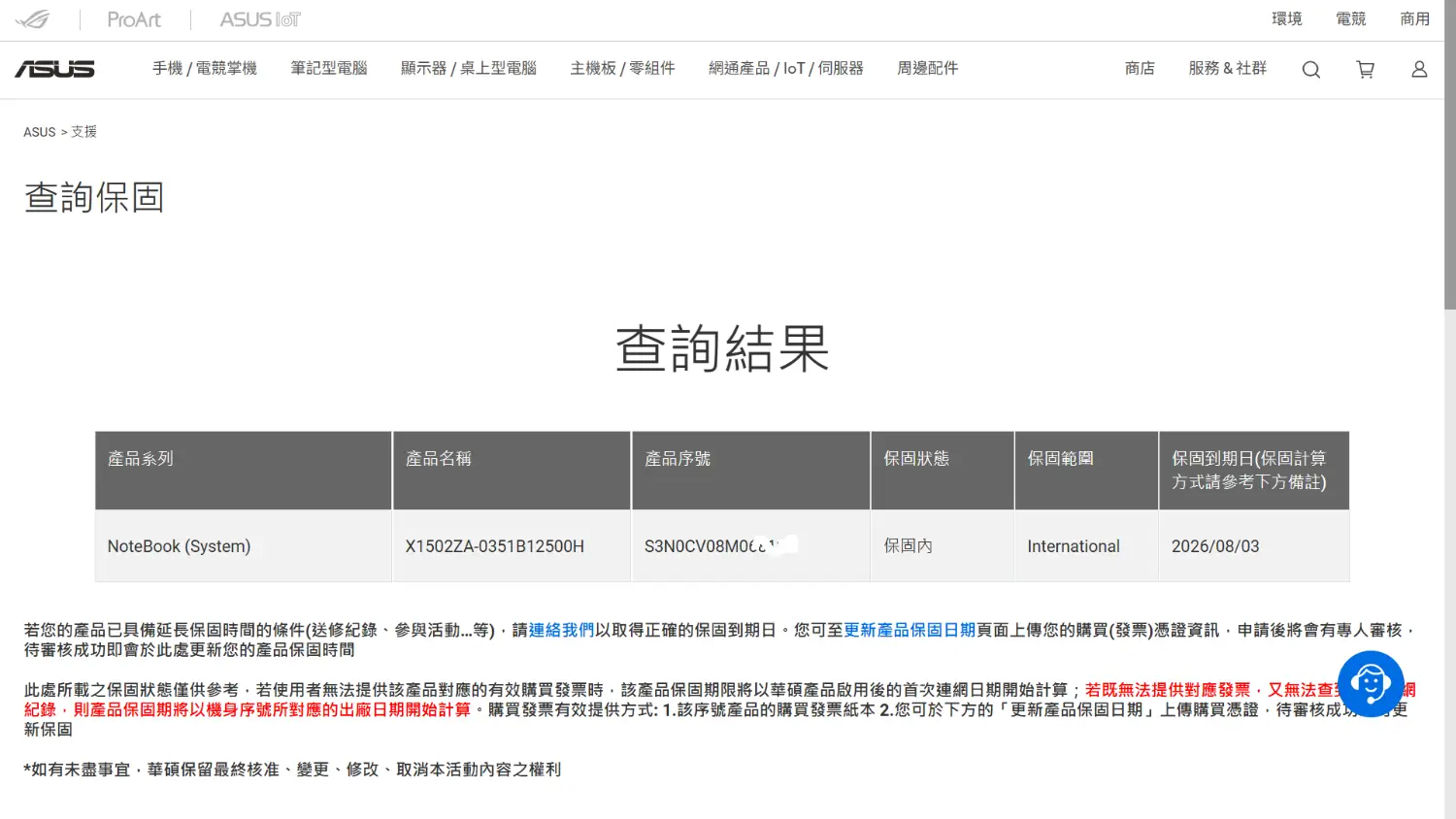
Task: Click the 連絡我們 link
Action: 561,630
